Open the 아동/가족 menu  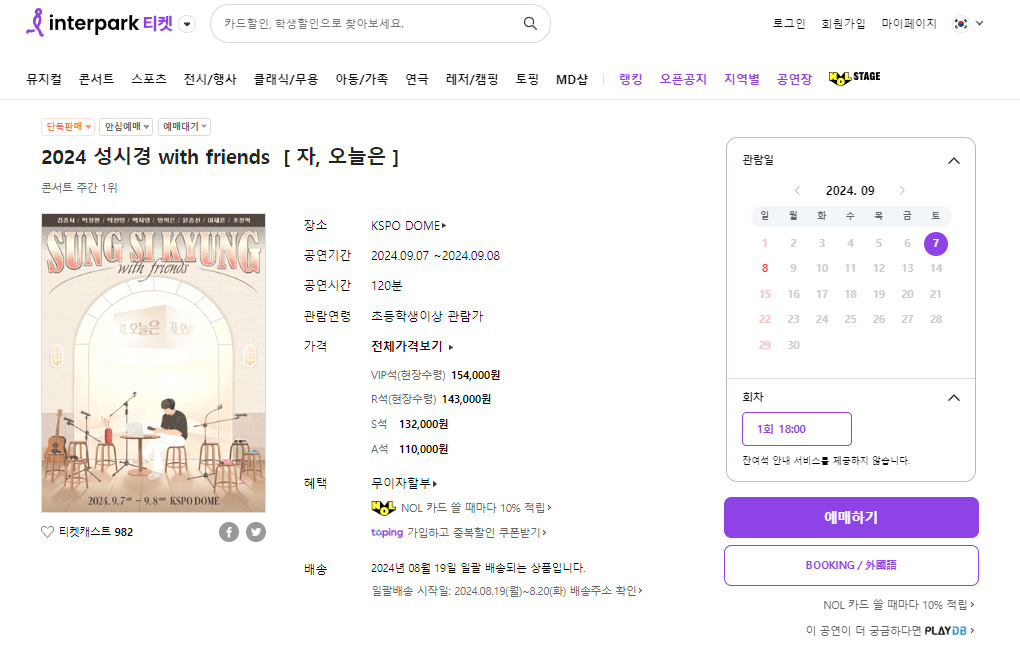coord(362,79)
